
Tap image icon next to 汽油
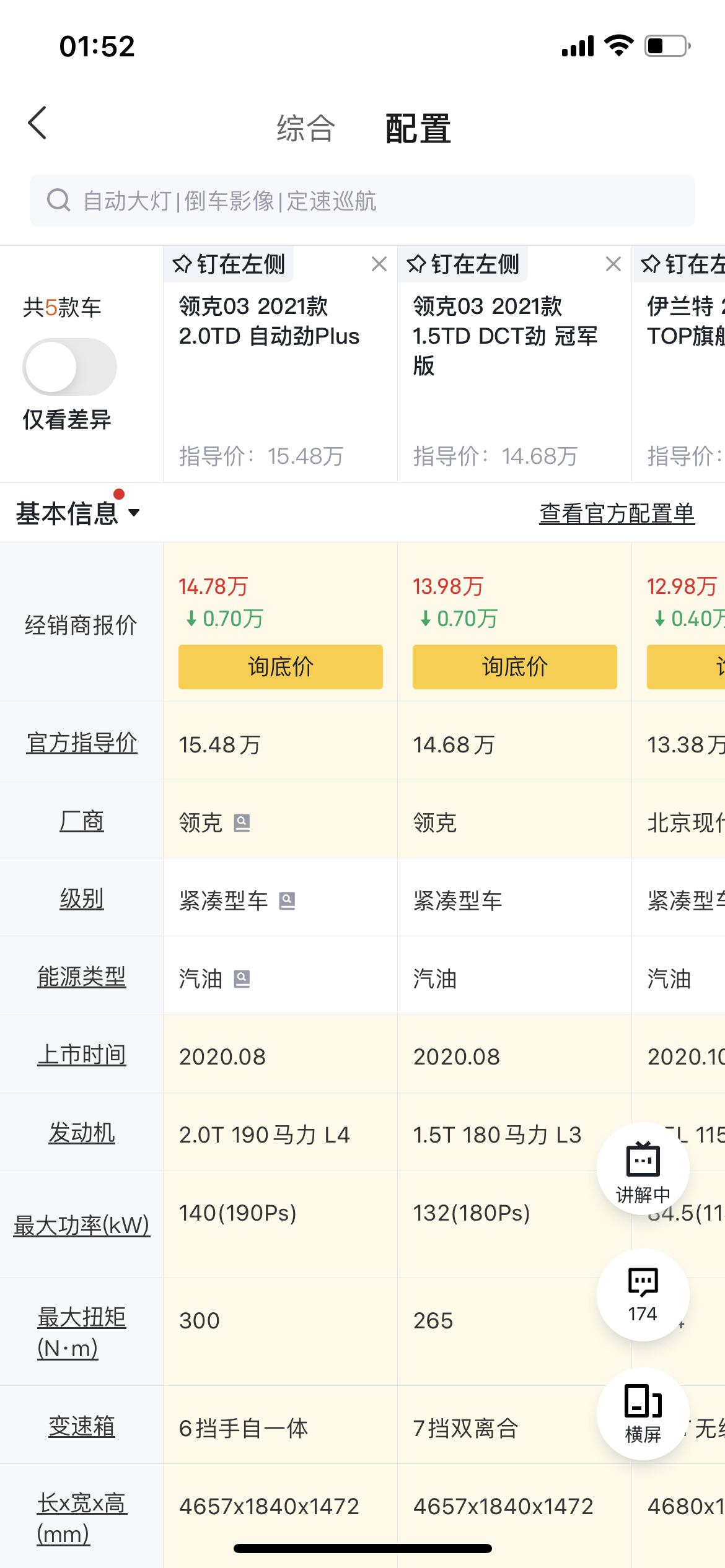point(242,979)
